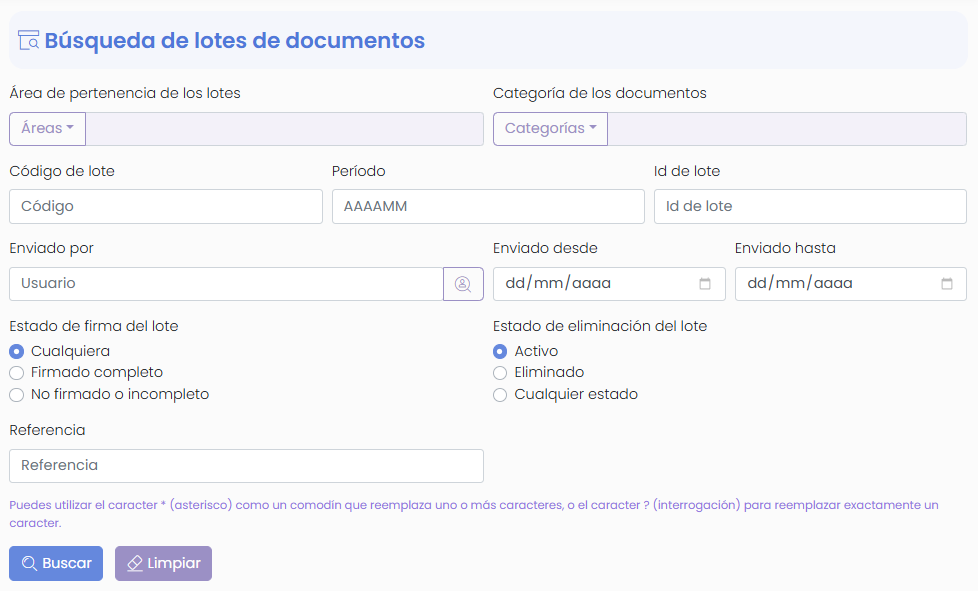This screenshot has width=978, height=591.
Task: Choose Eliminado under Estado de eliminación
Action: pyautogui.click(x=500, y=373)
